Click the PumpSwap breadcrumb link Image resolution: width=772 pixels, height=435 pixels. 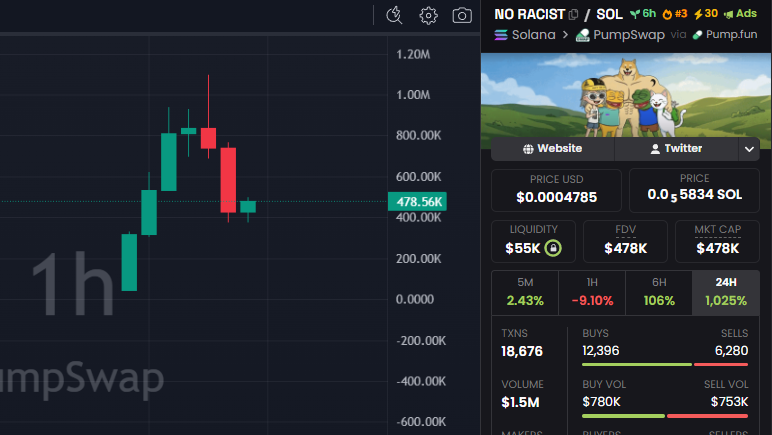tap(629, 35)
